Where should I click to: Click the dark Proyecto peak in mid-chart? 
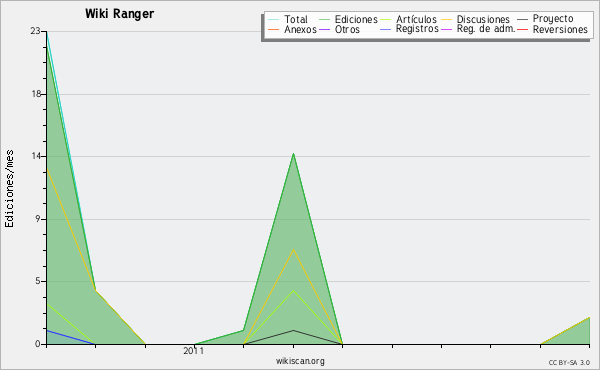[x=293, y=330]
